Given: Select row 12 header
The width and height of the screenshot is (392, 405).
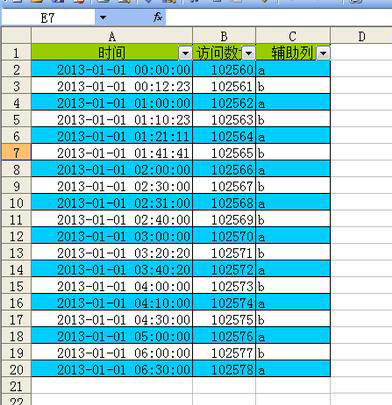Looking at the screenshot, I should click(16, 236).
